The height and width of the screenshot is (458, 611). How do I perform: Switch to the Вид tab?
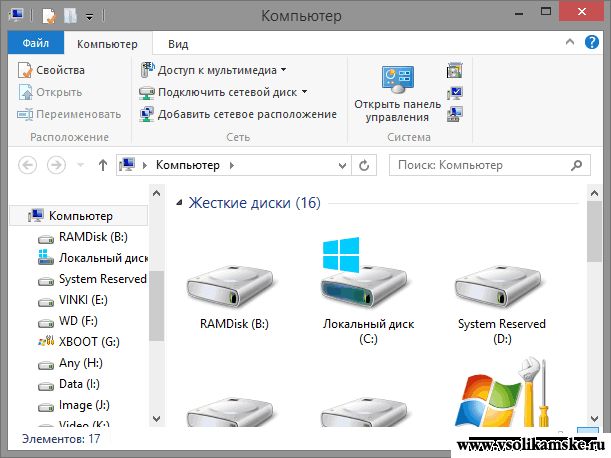click(178, 44)
